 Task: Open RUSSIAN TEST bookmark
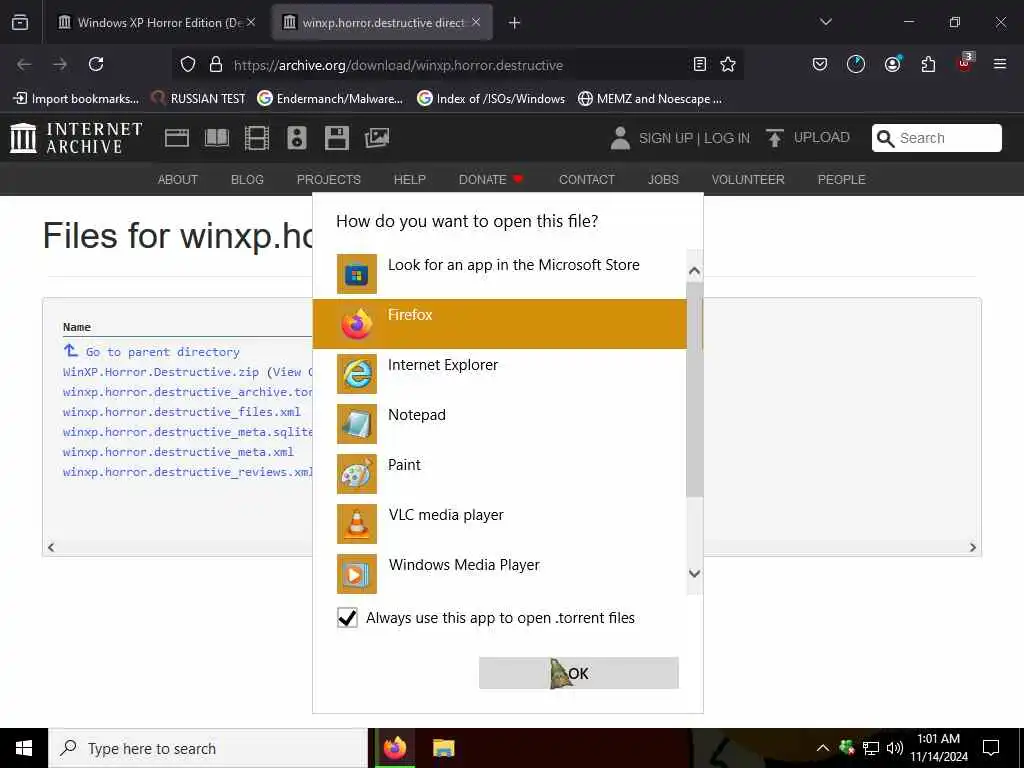(198, 99)
